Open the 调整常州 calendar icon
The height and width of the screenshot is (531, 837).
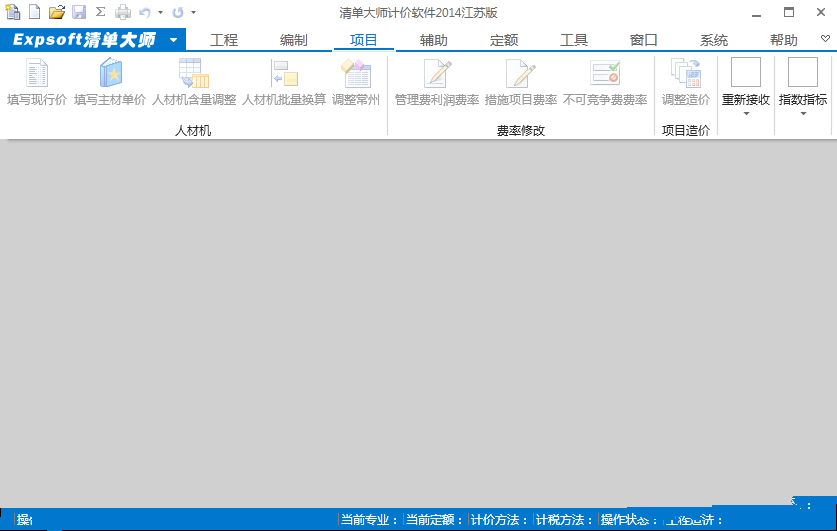point(356,73)
